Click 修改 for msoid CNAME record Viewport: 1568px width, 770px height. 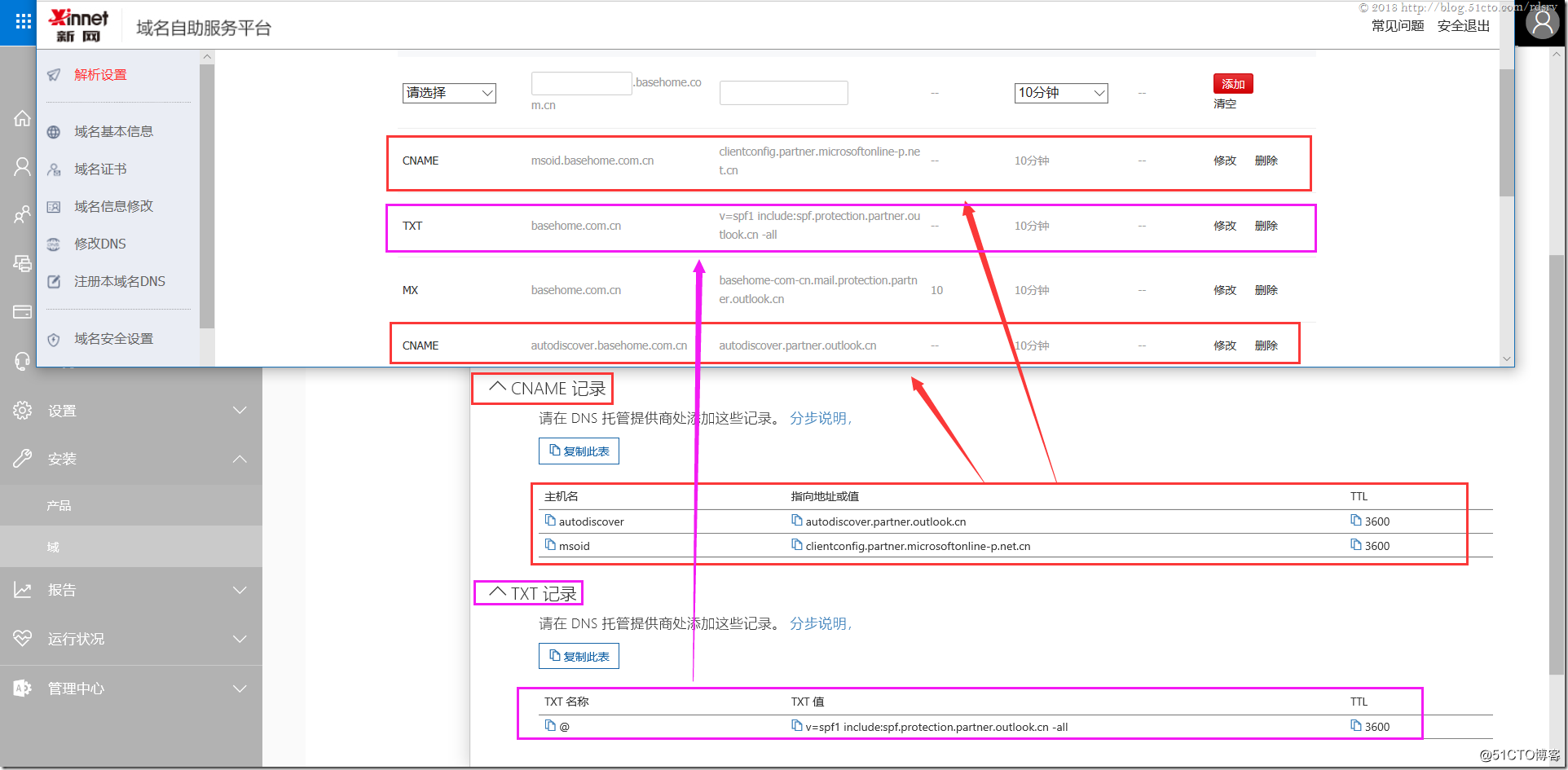[1225, 161]
